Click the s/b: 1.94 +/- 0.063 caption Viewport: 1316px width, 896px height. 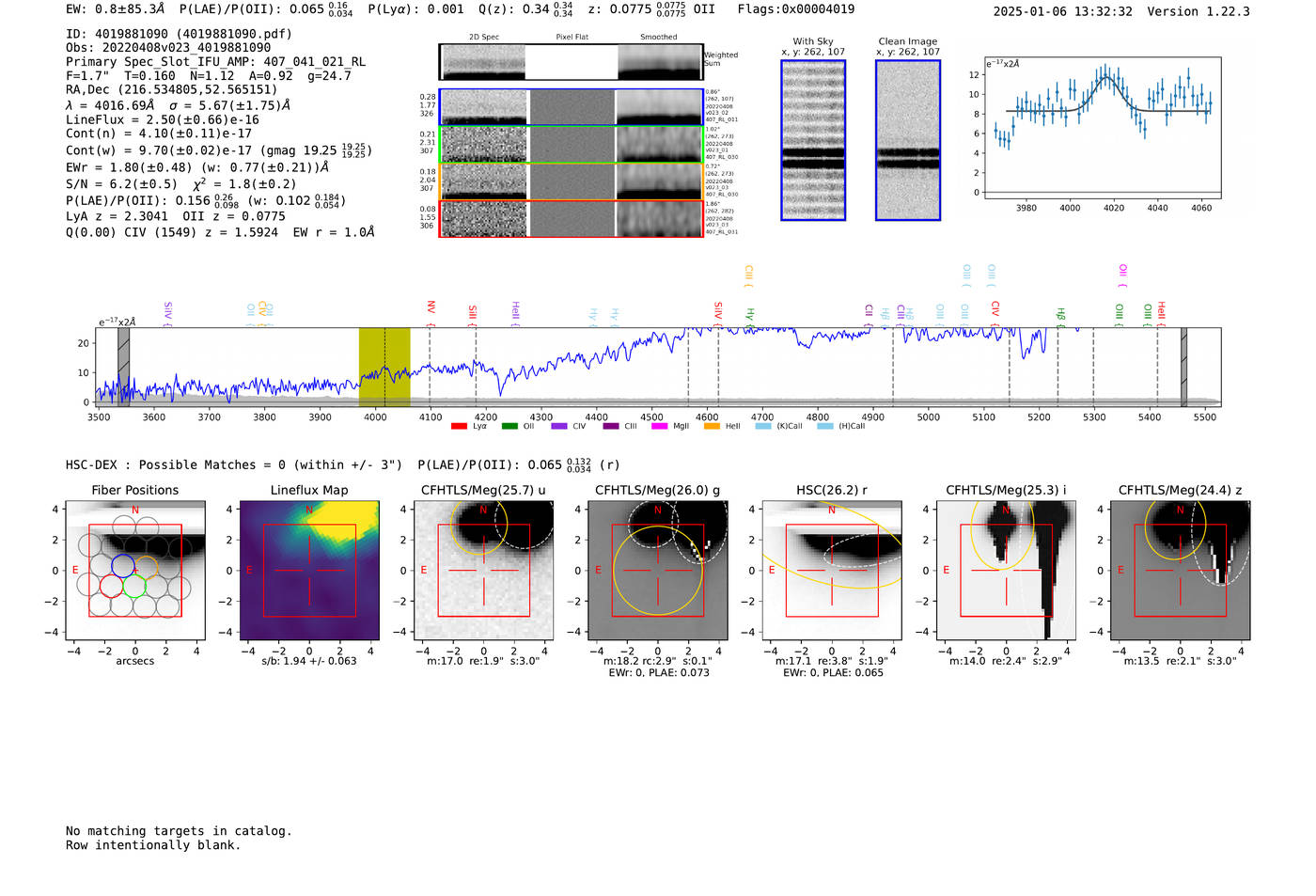point(309,661)
